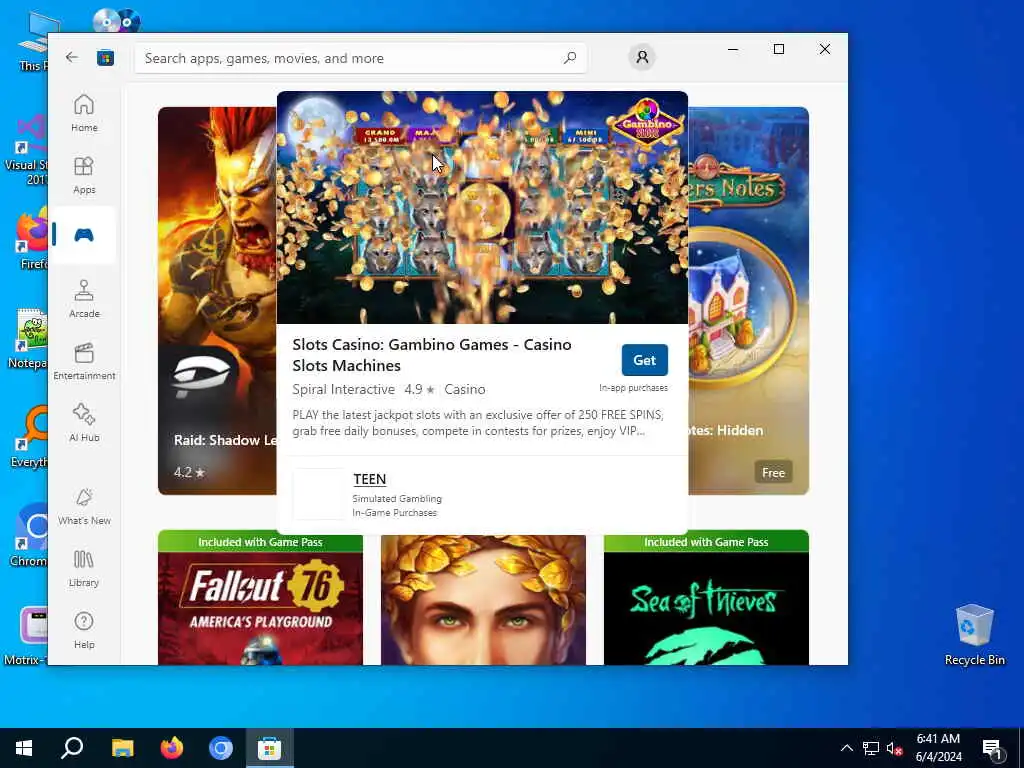Click the Simulated Gambling descriptor text
Viewport: 1024px width, 768px height.
click(397, 498)
